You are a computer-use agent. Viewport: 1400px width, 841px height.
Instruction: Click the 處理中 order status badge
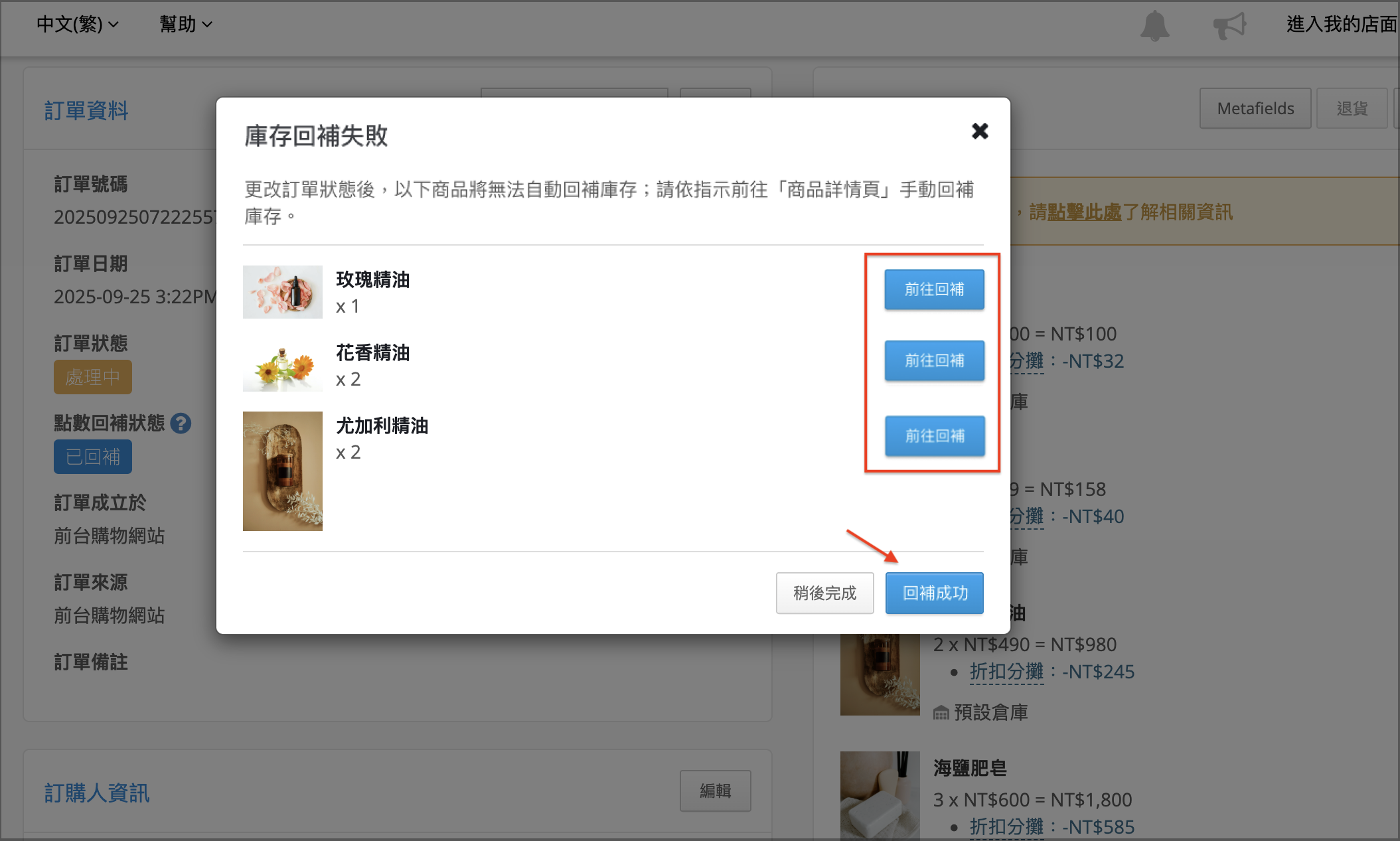[x=93, y=377]
